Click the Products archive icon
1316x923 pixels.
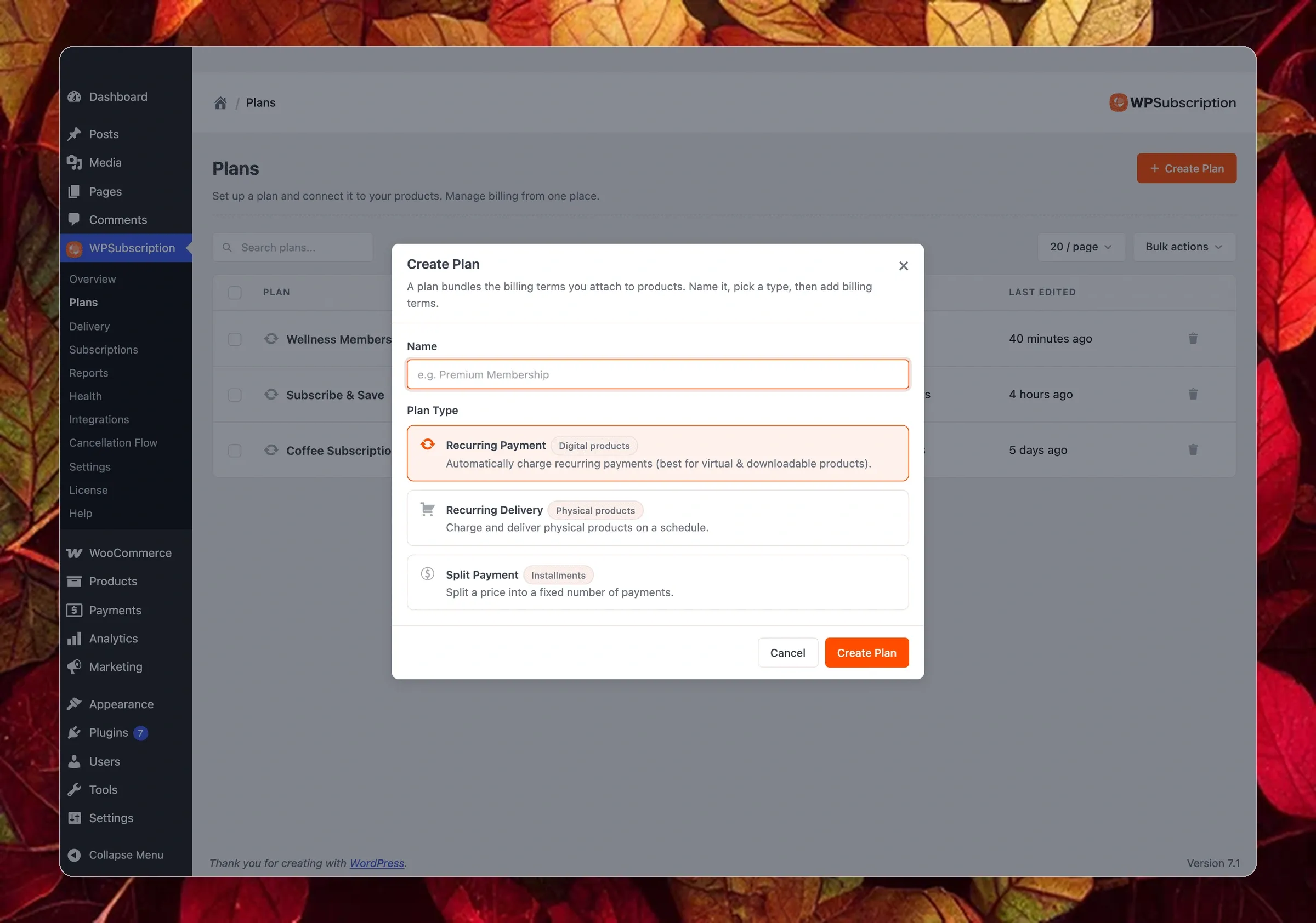[x=74, y=582]
